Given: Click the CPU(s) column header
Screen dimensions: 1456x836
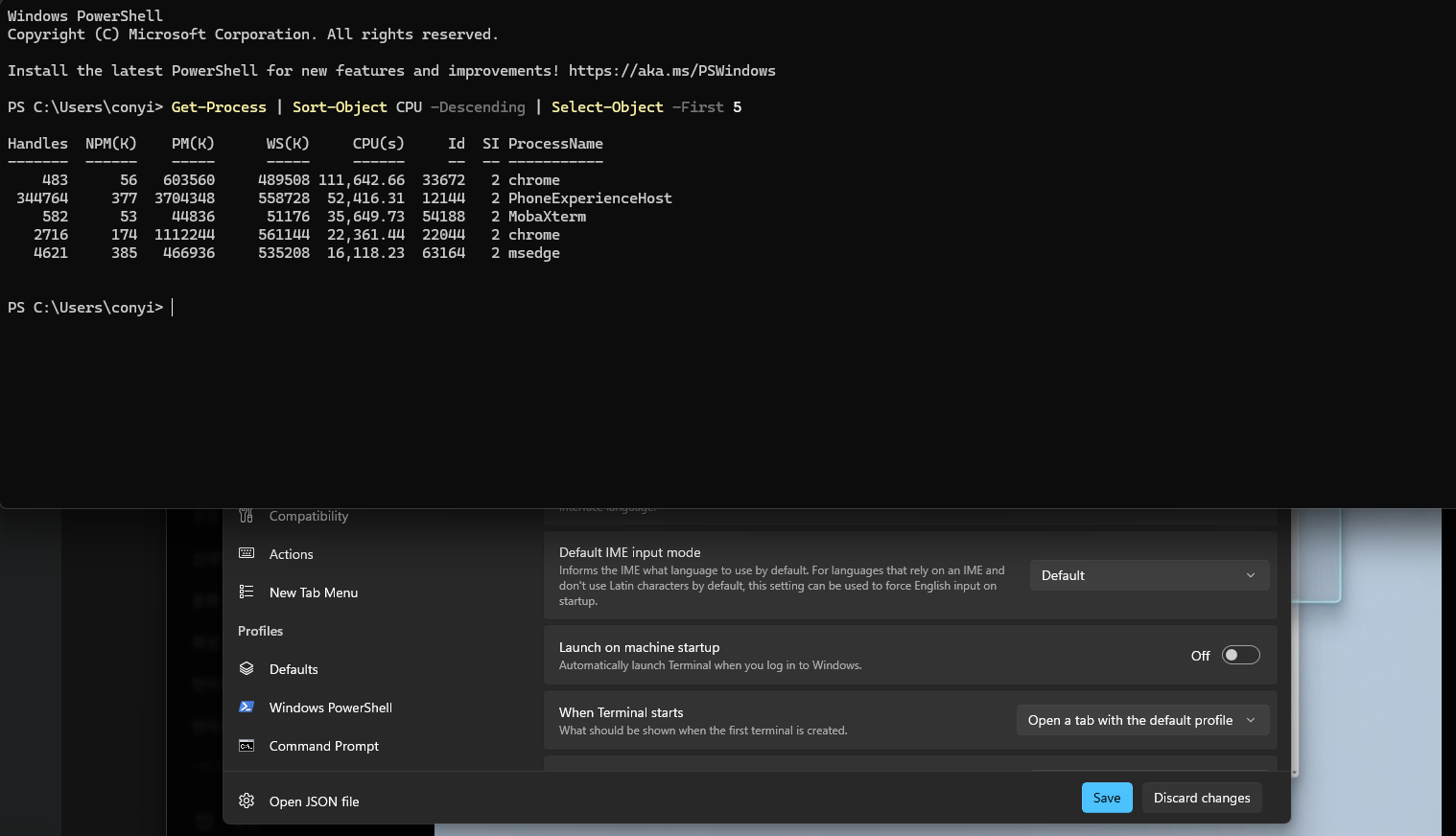Looking at the screenshot, I should pyautogui.click(x=378, y=144).
